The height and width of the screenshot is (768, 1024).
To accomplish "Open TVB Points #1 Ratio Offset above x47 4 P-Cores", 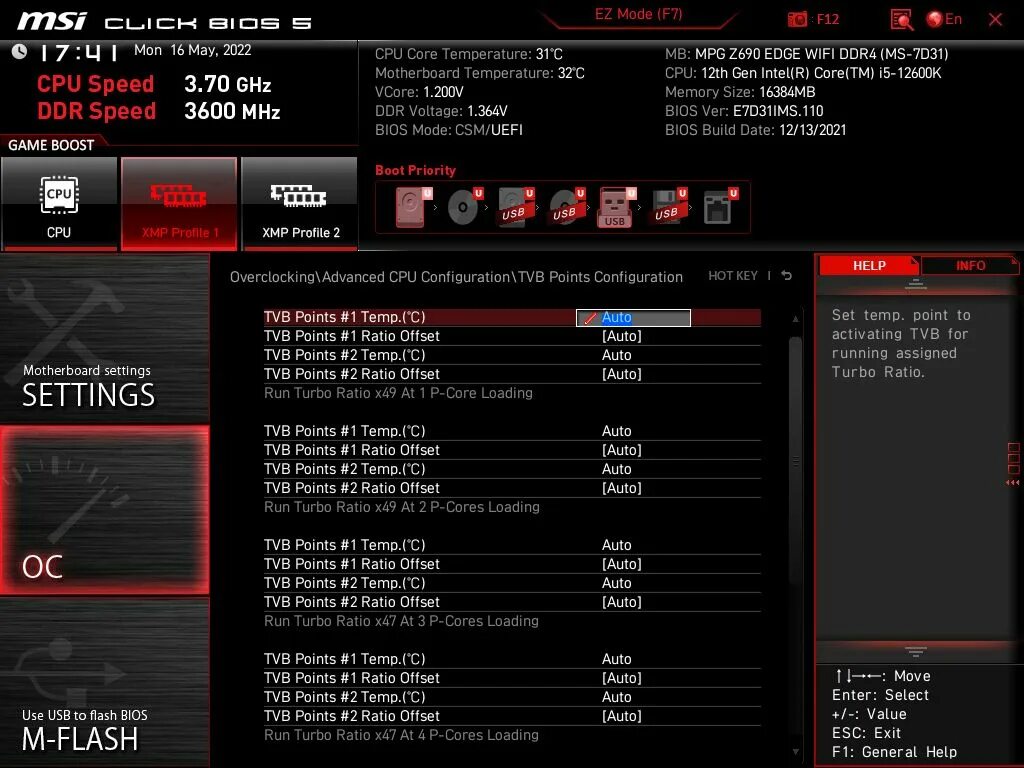I will click(512, 678).
